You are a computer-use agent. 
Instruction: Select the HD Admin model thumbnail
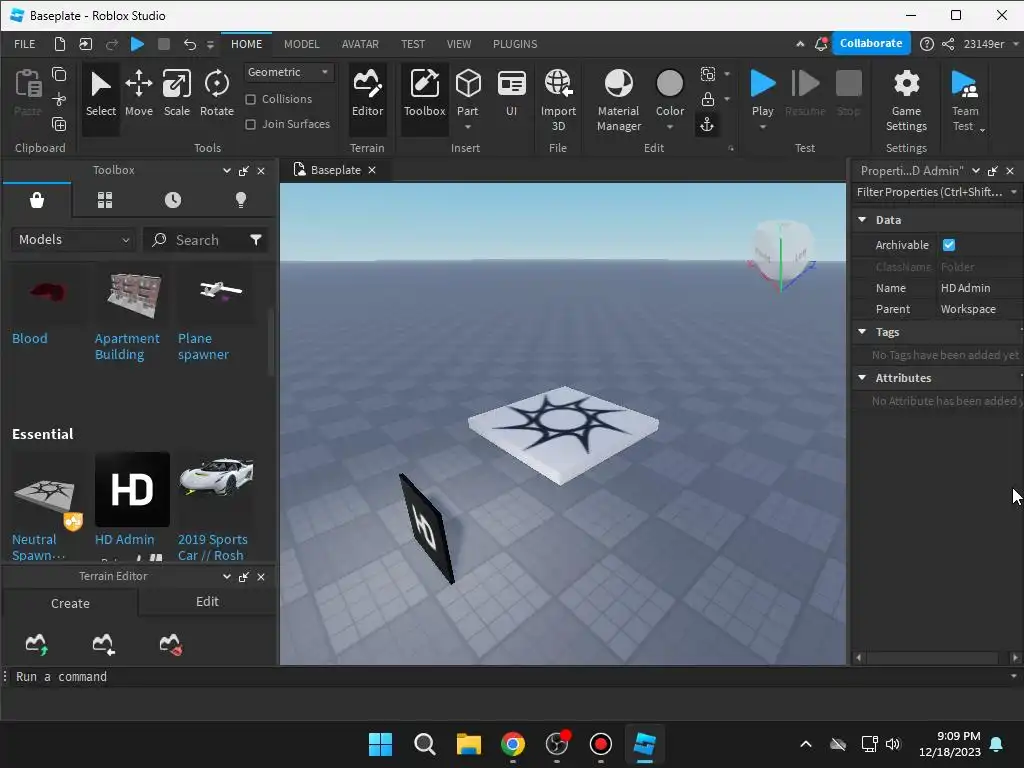132,489
